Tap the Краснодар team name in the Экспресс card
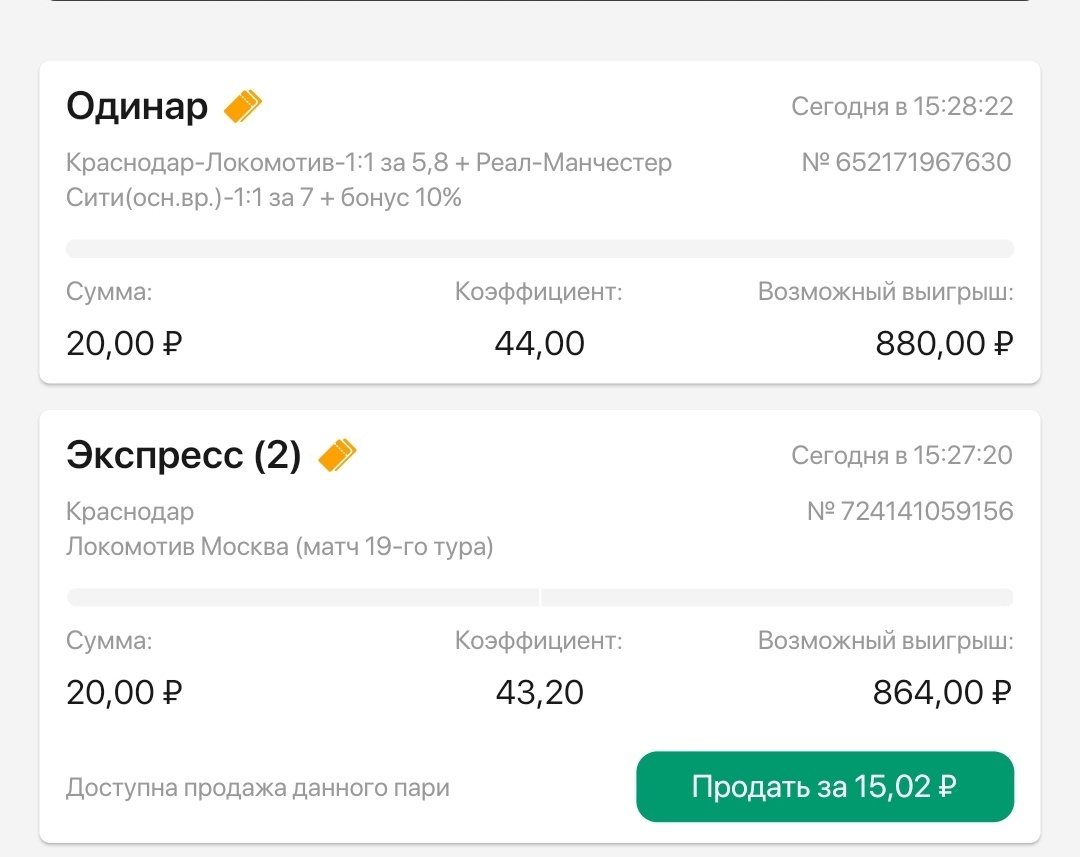This screenshot has width=1080, height=857. tap(130, 512)
